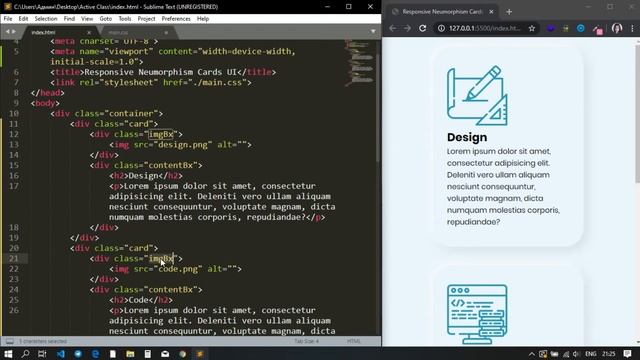The width and height of the screenshot is (640, 360).
Task: Open the volume control in system tray
Action: (576, 354)
